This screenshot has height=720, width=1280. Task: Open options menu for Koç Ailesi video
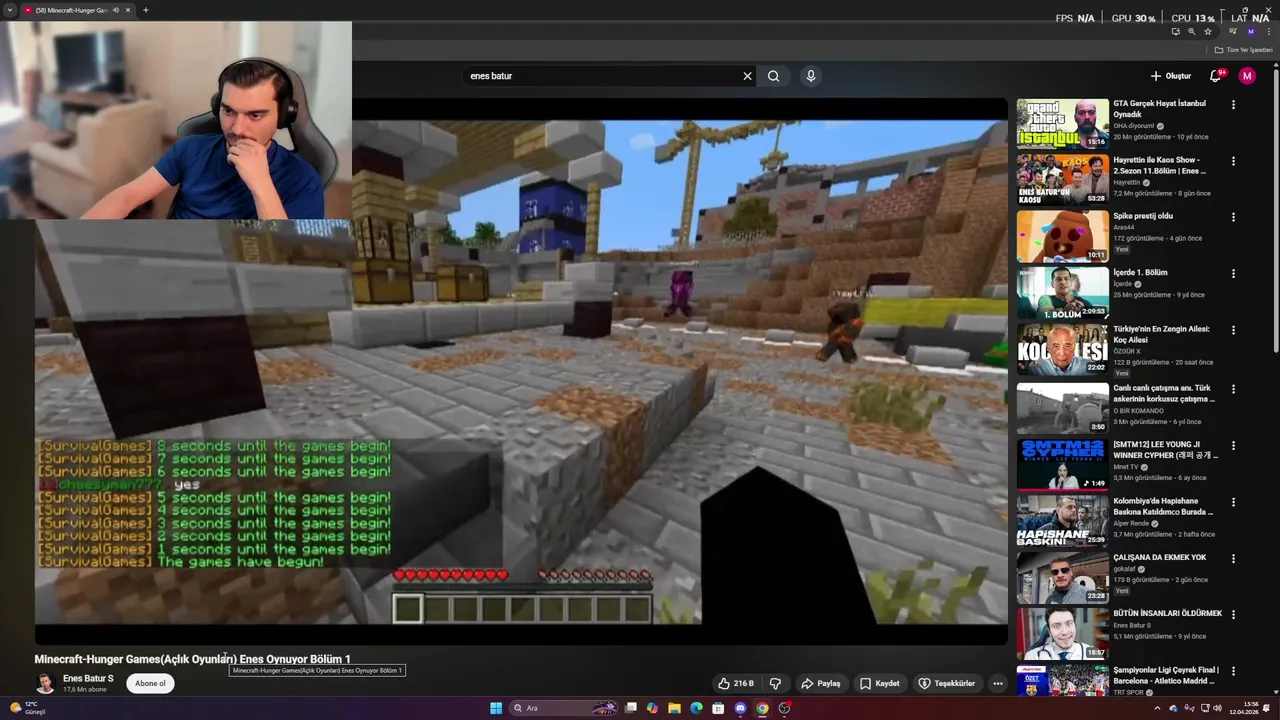[x=1233, y=330]
